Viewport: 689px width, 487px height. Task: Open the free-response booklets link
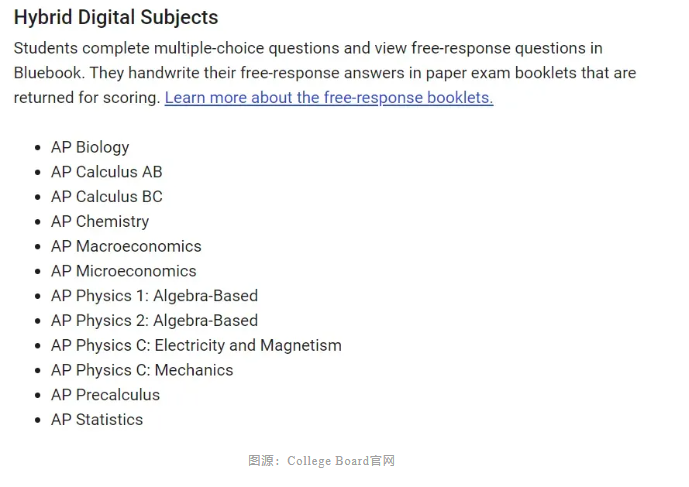tap(329, 98)
